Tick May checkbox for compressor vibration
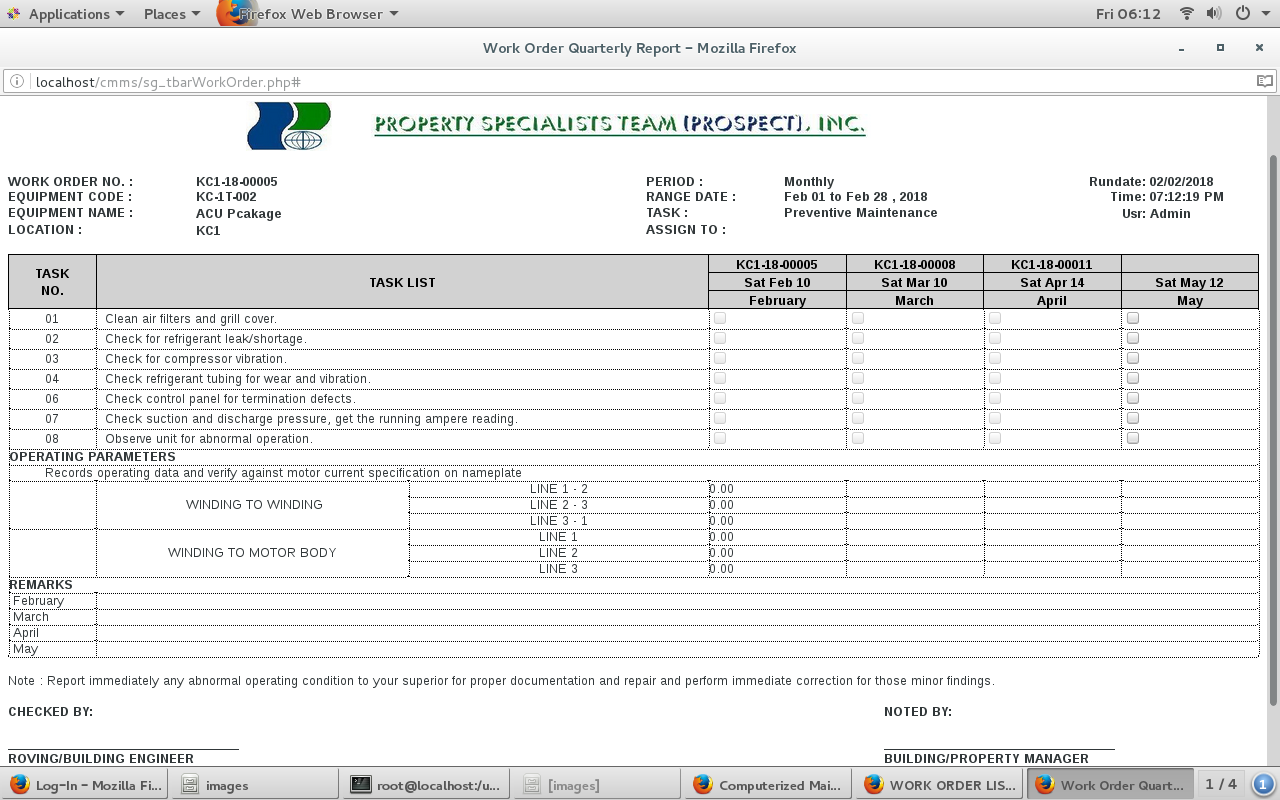The height and width of the screenshot is (800, 1280). click(x=1133, y=359)
